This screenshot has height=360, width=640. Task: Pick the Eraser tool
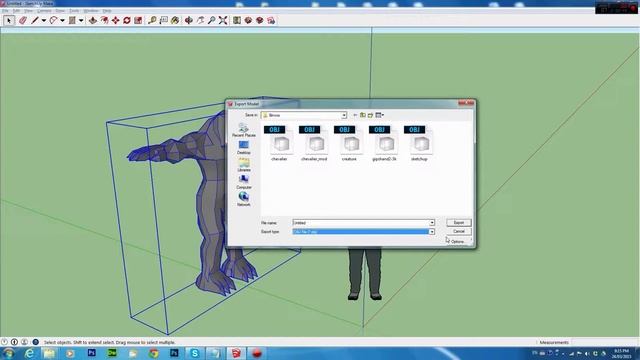23,20
